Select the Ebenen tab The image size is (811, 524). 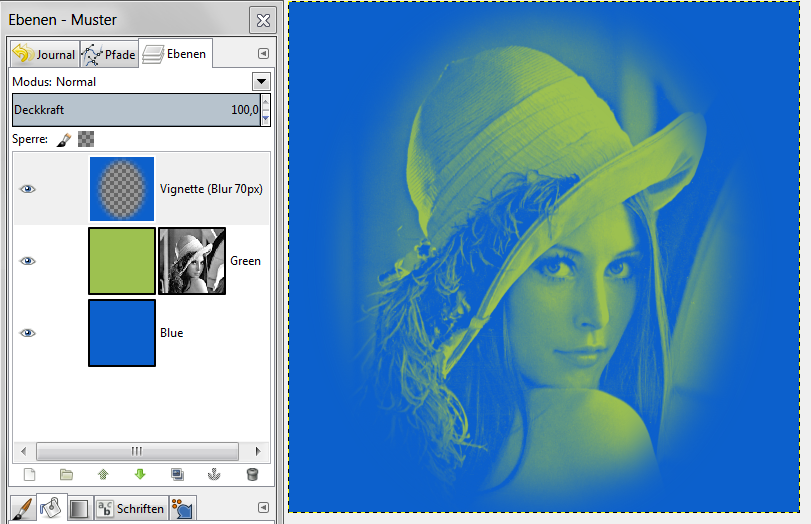point(175,53)
